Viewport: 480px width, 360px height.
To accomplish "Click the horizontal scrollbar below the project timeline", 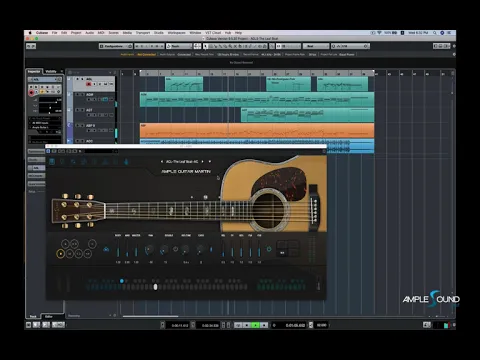I will coord(150,316).
